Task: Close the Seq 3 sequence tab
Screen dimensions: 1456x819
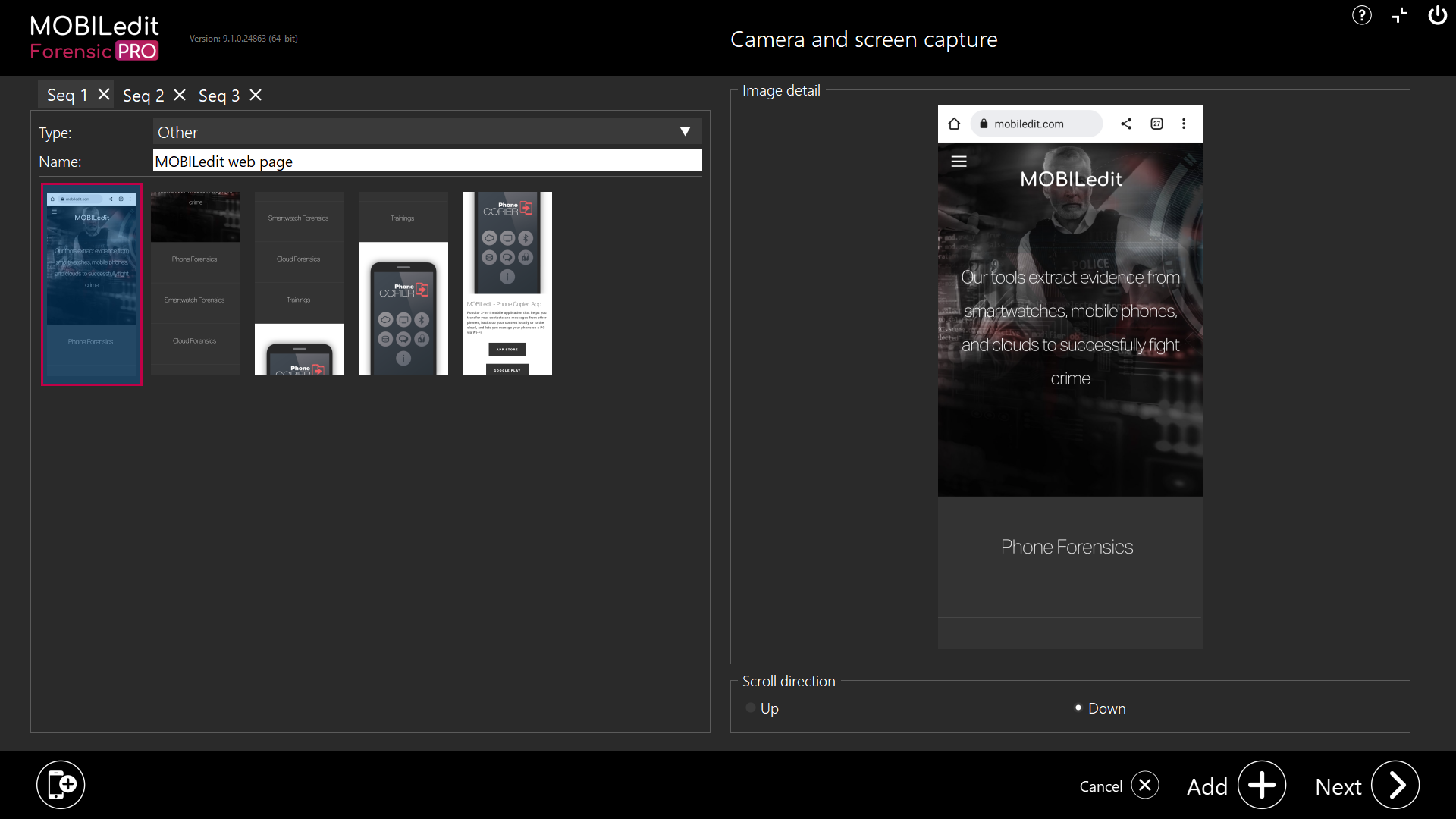Action: [x=256, y=95]
